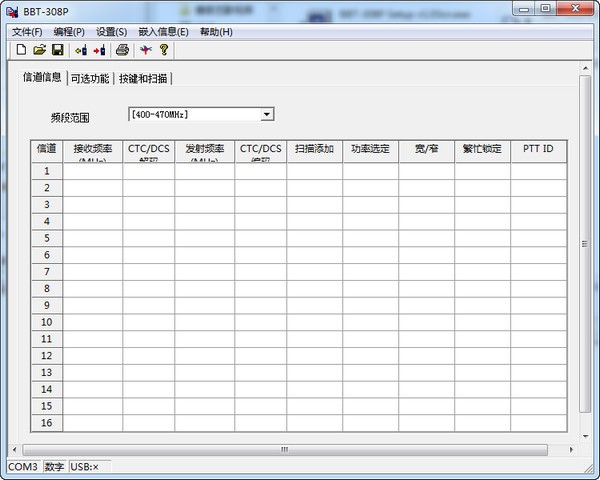
Task: Open the 嵌入信息(E) menu
Action: [x=163, y=32]
